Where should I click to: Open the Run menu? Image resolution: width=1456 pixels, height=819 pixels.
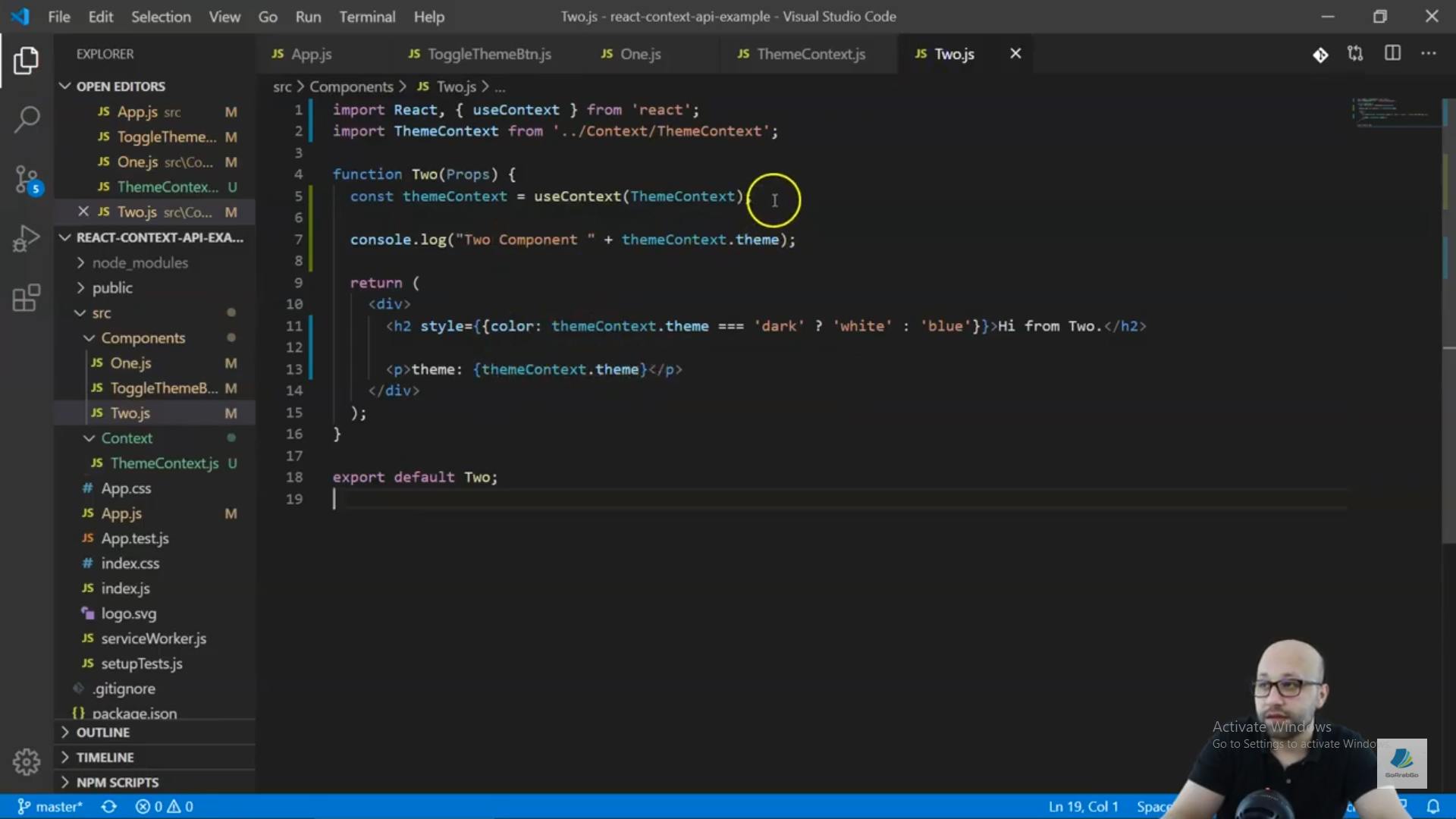(308, 17)
